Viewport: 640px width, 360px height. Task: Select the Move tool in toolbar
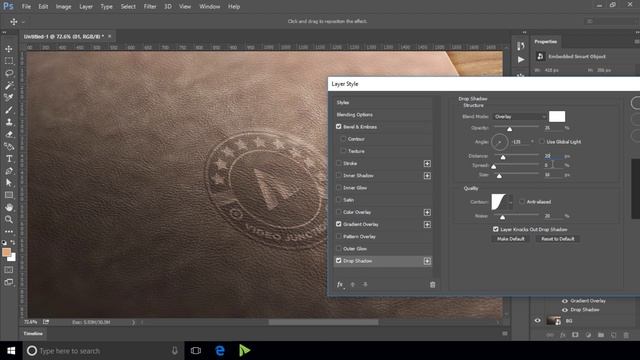point(9,49)
